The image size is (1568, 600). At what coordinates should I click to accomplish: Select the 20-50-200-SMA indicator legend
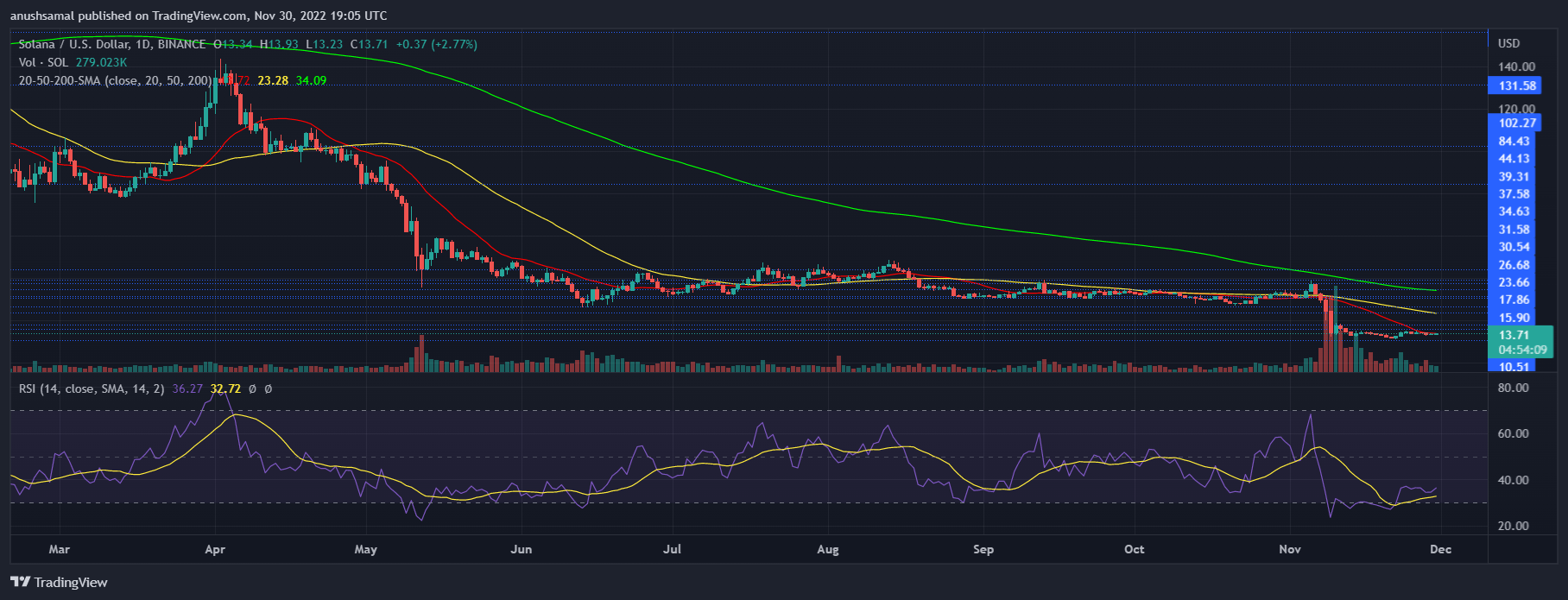pos(114,80)
